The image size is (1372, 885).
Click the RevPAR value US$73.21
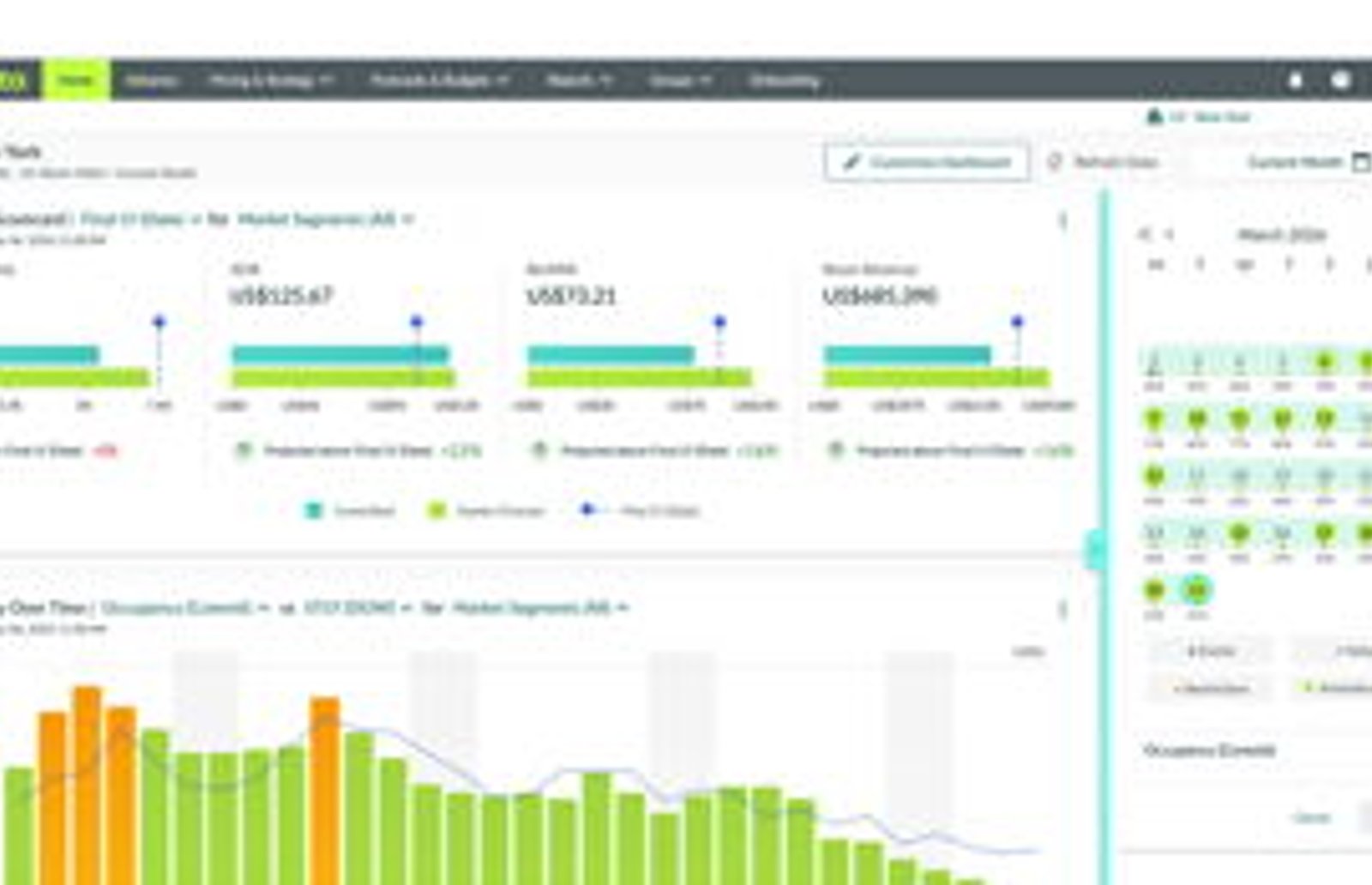571,296
